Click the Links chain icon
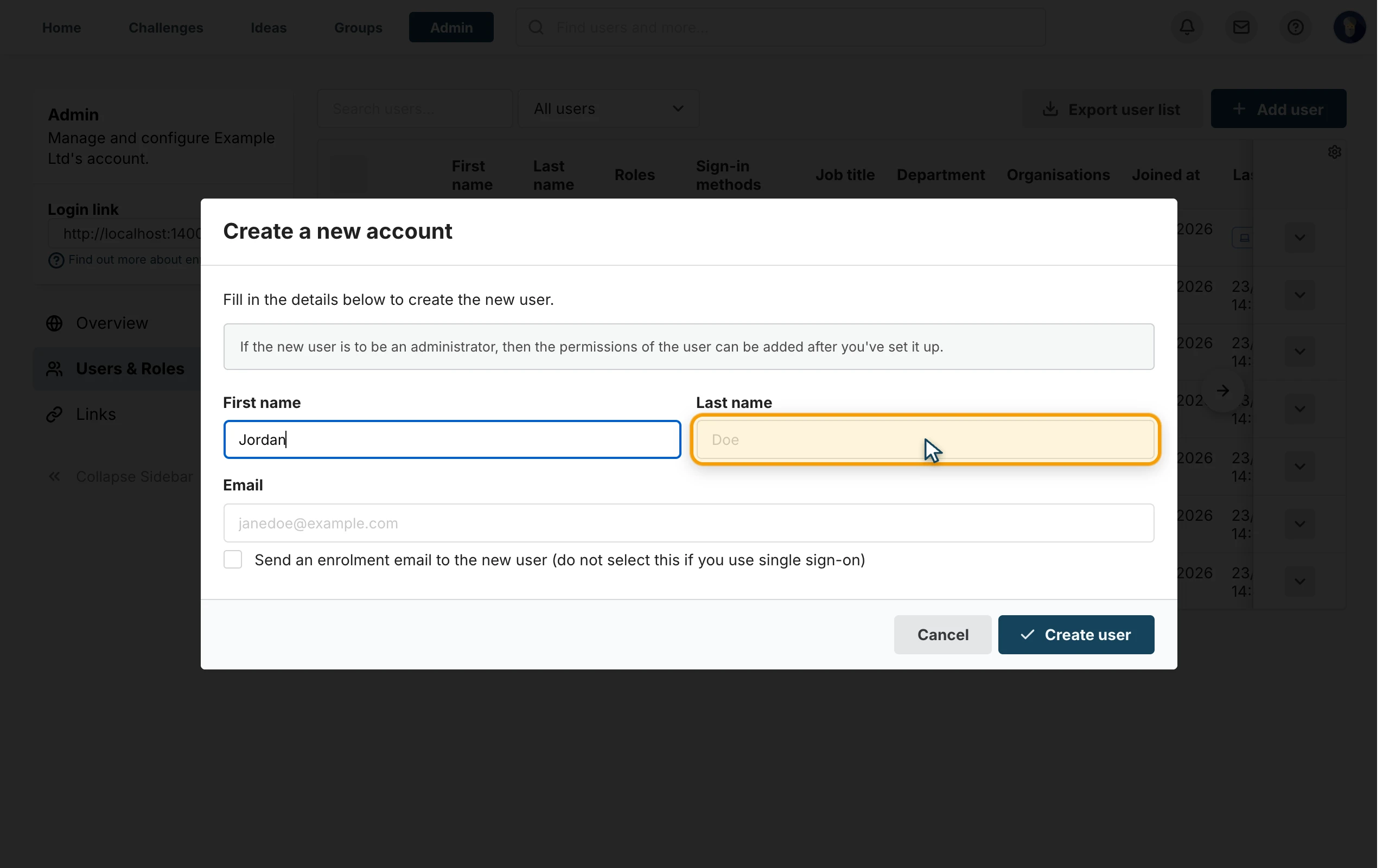This screenshot has height=868, width=1389. click(54, 414)
